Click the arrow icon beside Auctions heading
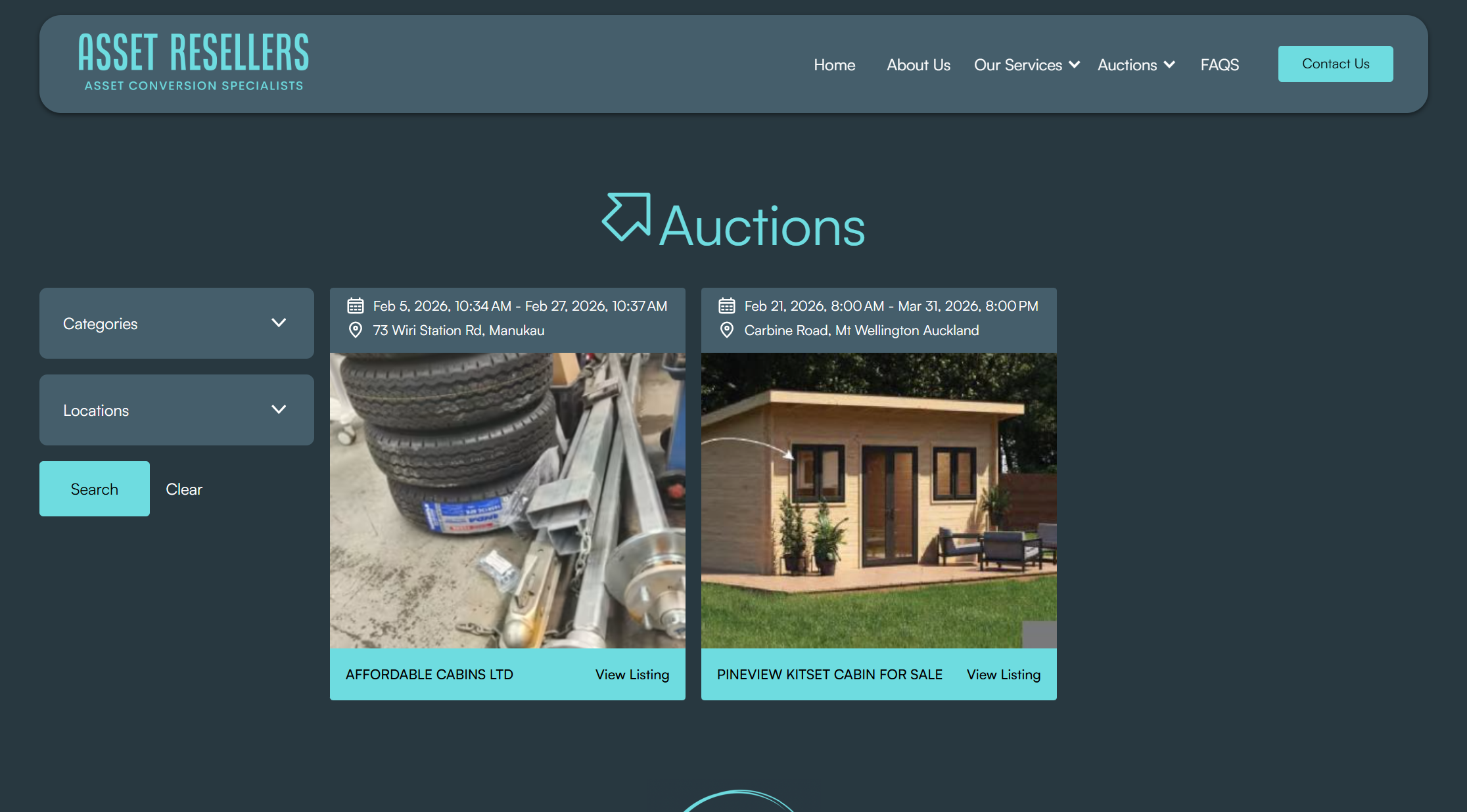The image size is (1467, 812). (x=626, y=217)
